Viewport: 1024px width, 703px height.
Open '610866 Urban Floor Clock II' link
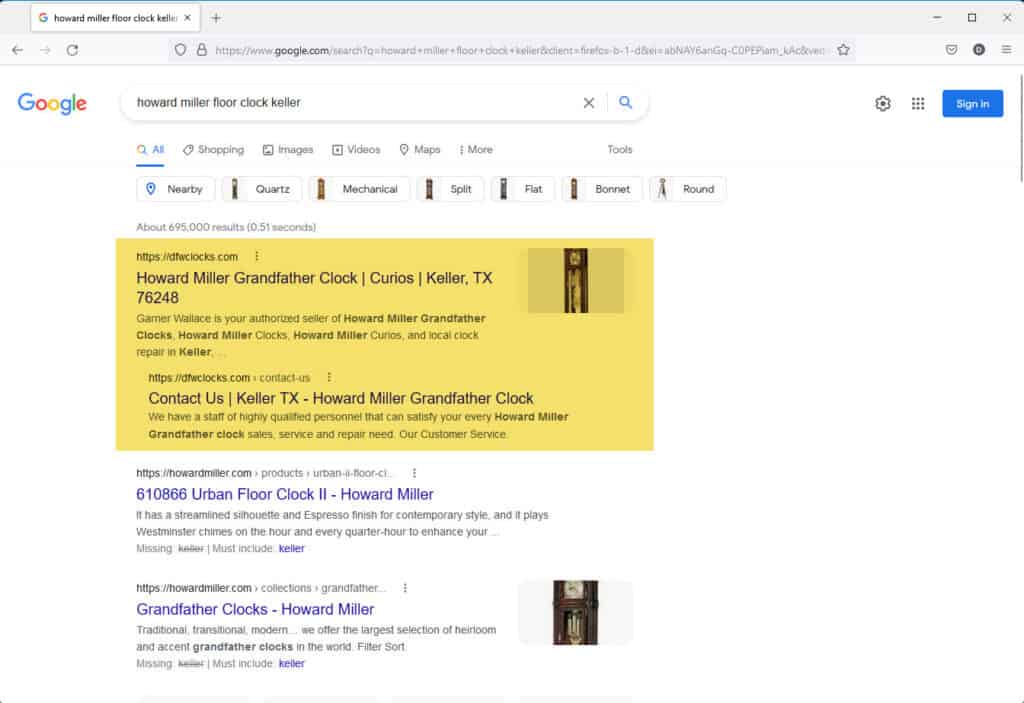[x=285, y=494]
